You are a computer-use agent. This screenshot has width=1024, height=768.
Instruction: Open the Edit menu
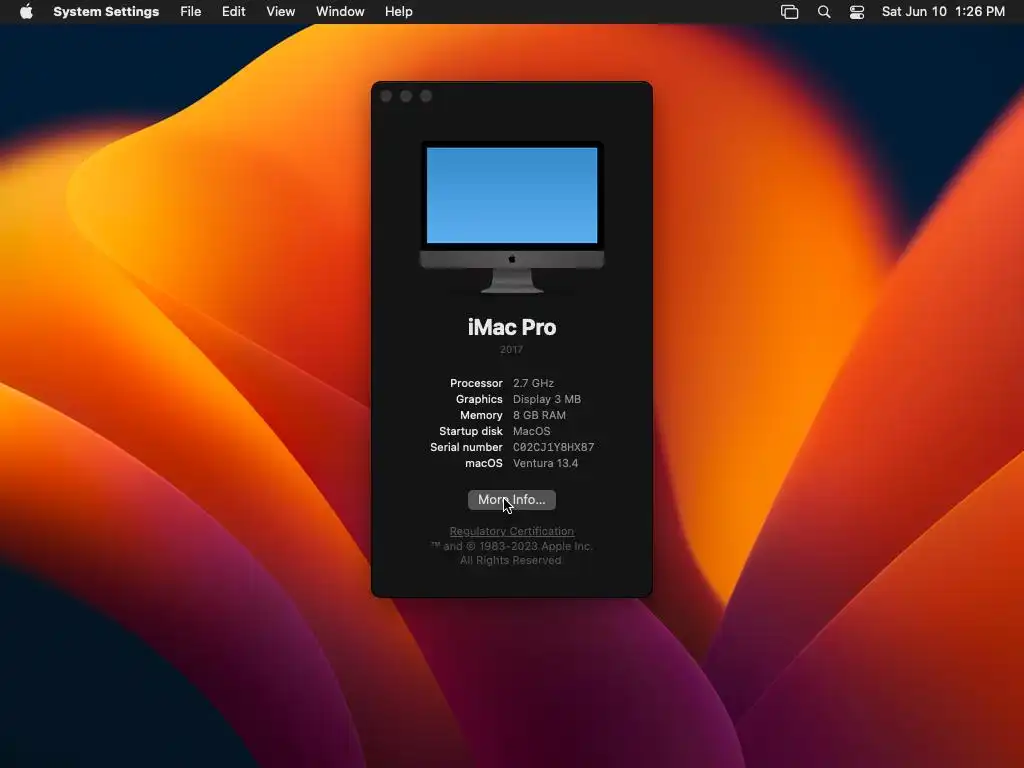[x=233, y=12]
